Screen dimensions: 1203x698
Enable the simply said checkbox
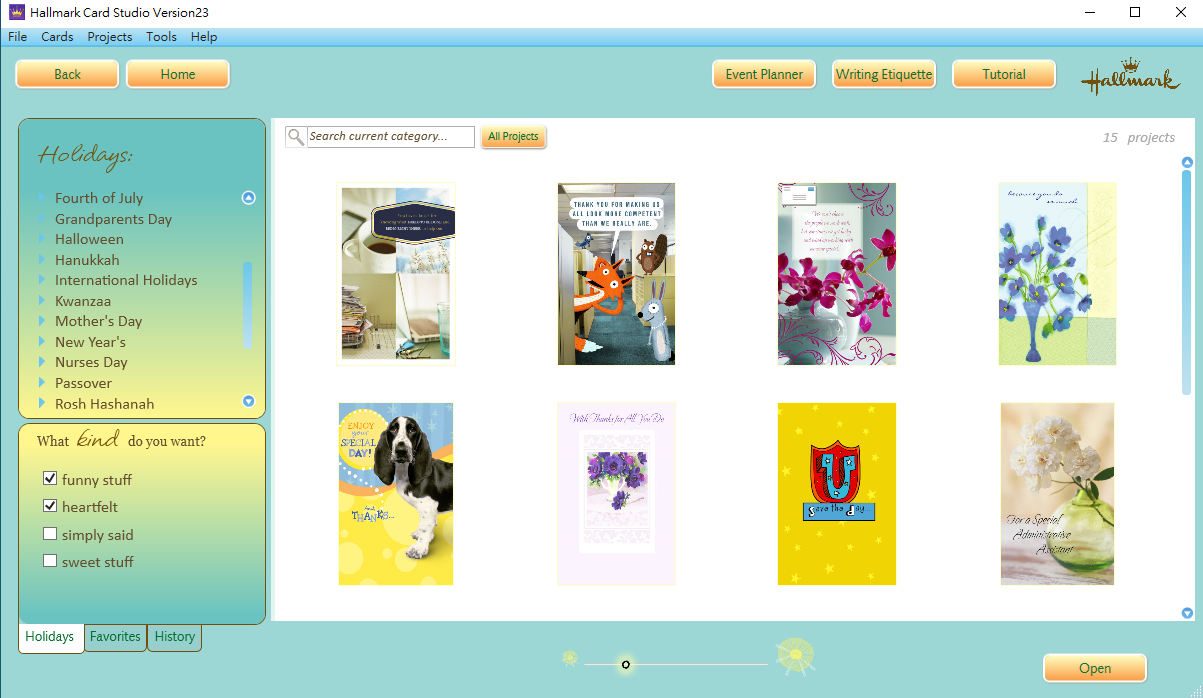[x=50, y=534]
